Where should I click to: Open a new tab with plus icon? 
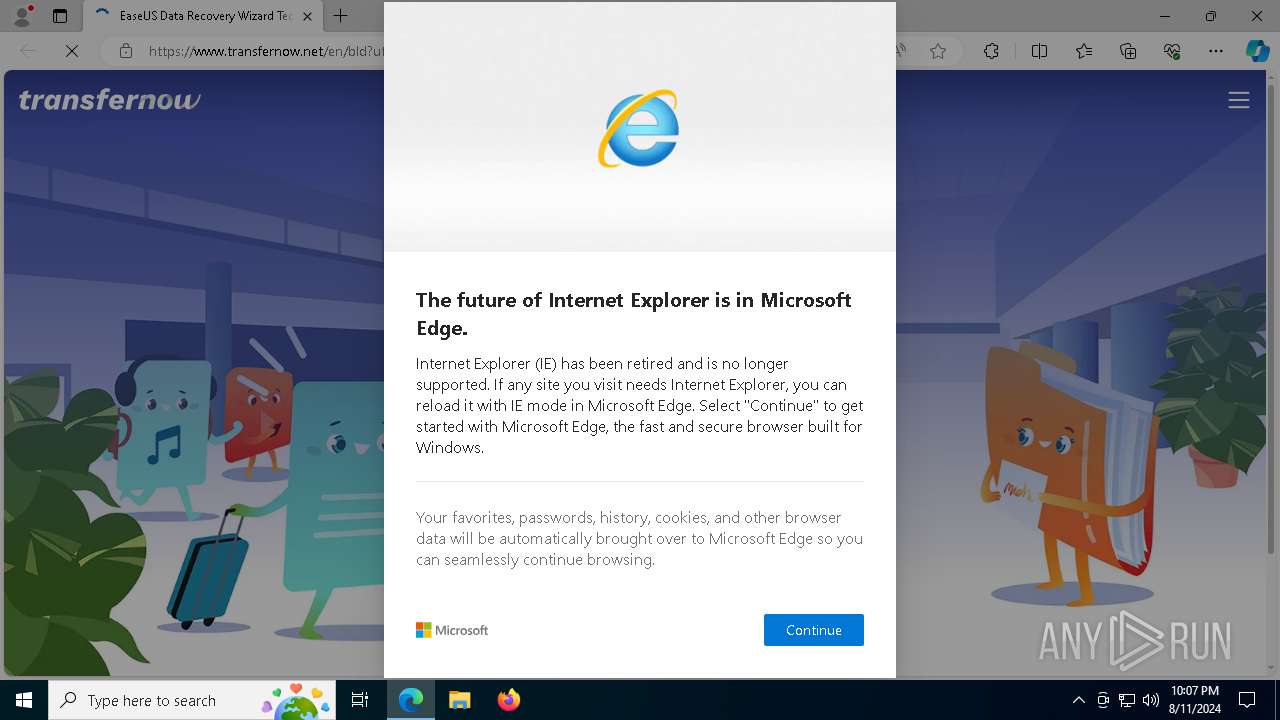pyautogui.click(x=340, y=16)
